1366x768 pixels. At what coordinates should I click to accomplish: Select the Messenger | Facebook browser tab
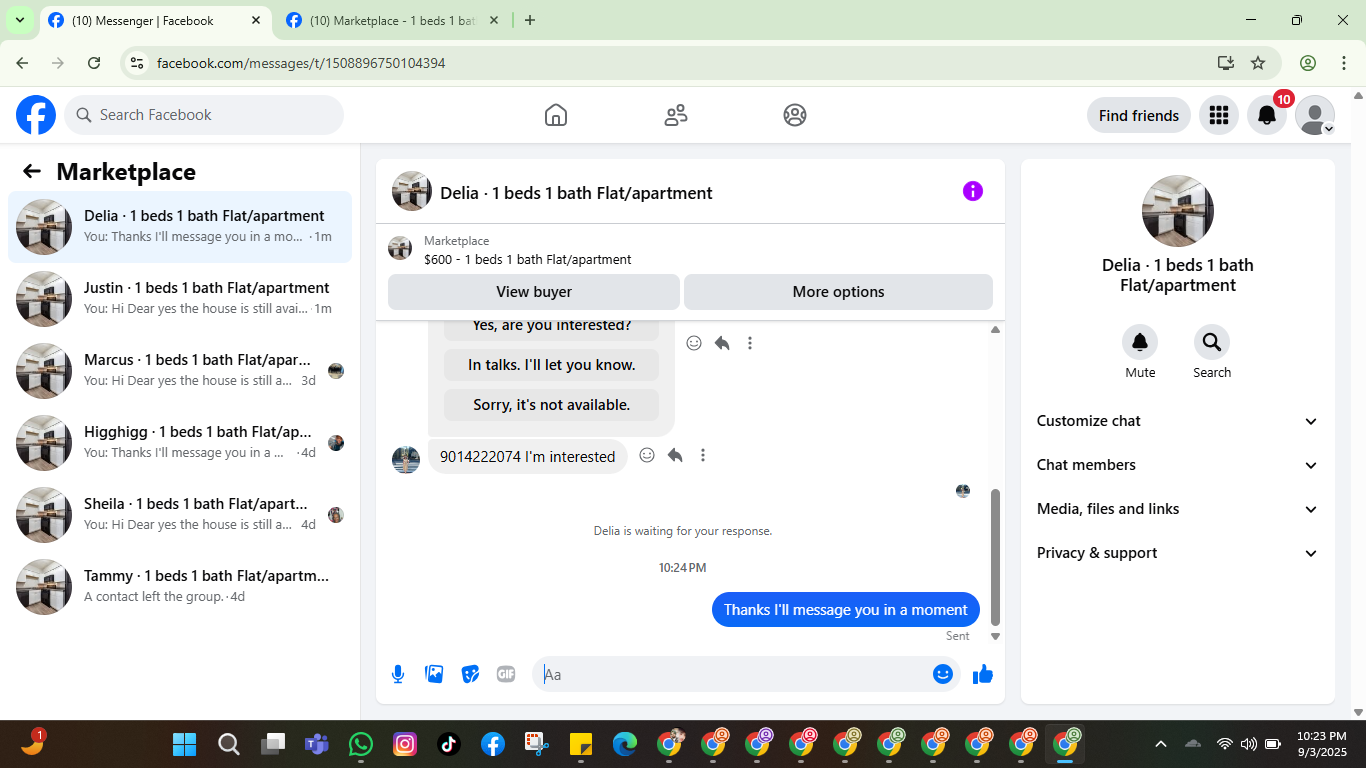(155, 20)
